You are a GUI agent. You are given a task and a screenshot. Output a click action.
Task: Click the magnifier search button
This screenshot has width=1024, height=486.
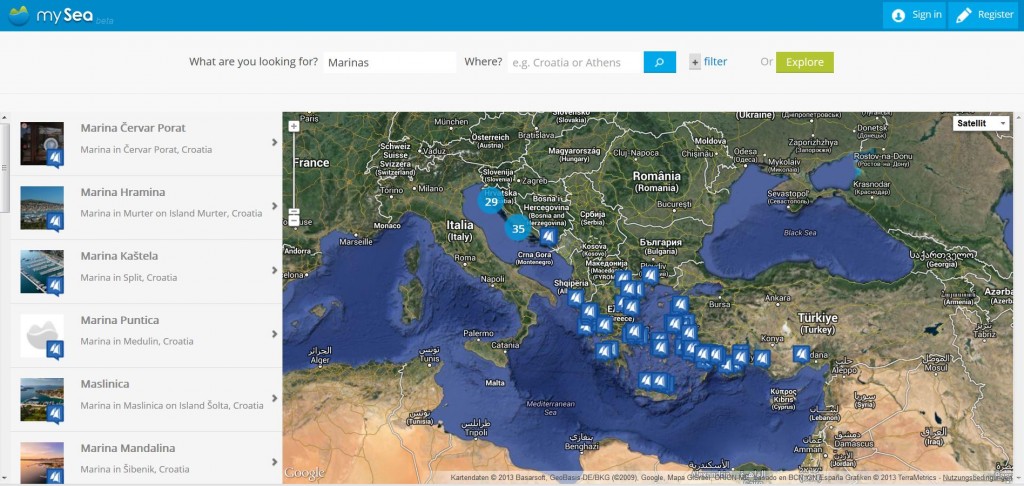[x=660, y=63]
